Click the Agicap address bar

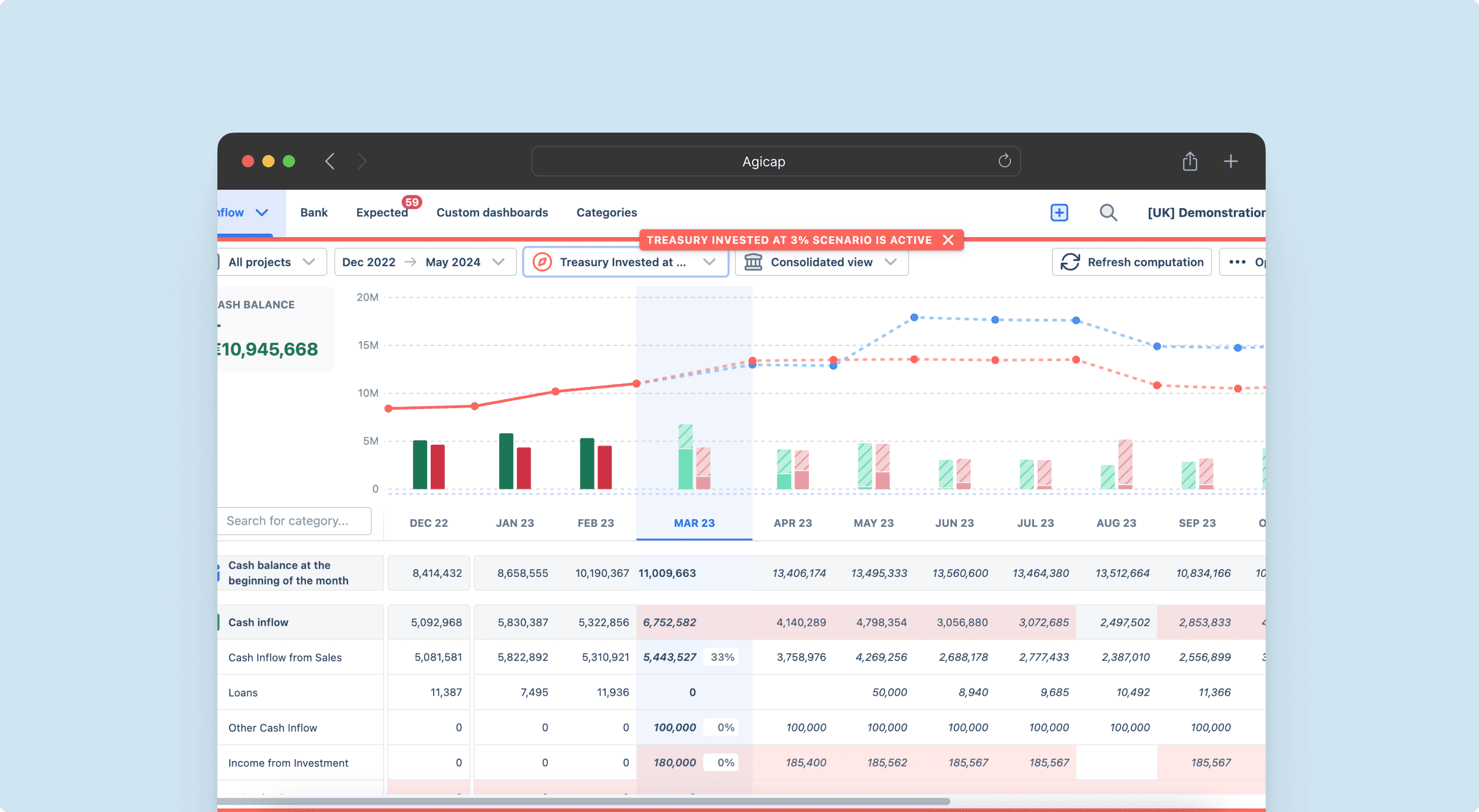point(776,161)
